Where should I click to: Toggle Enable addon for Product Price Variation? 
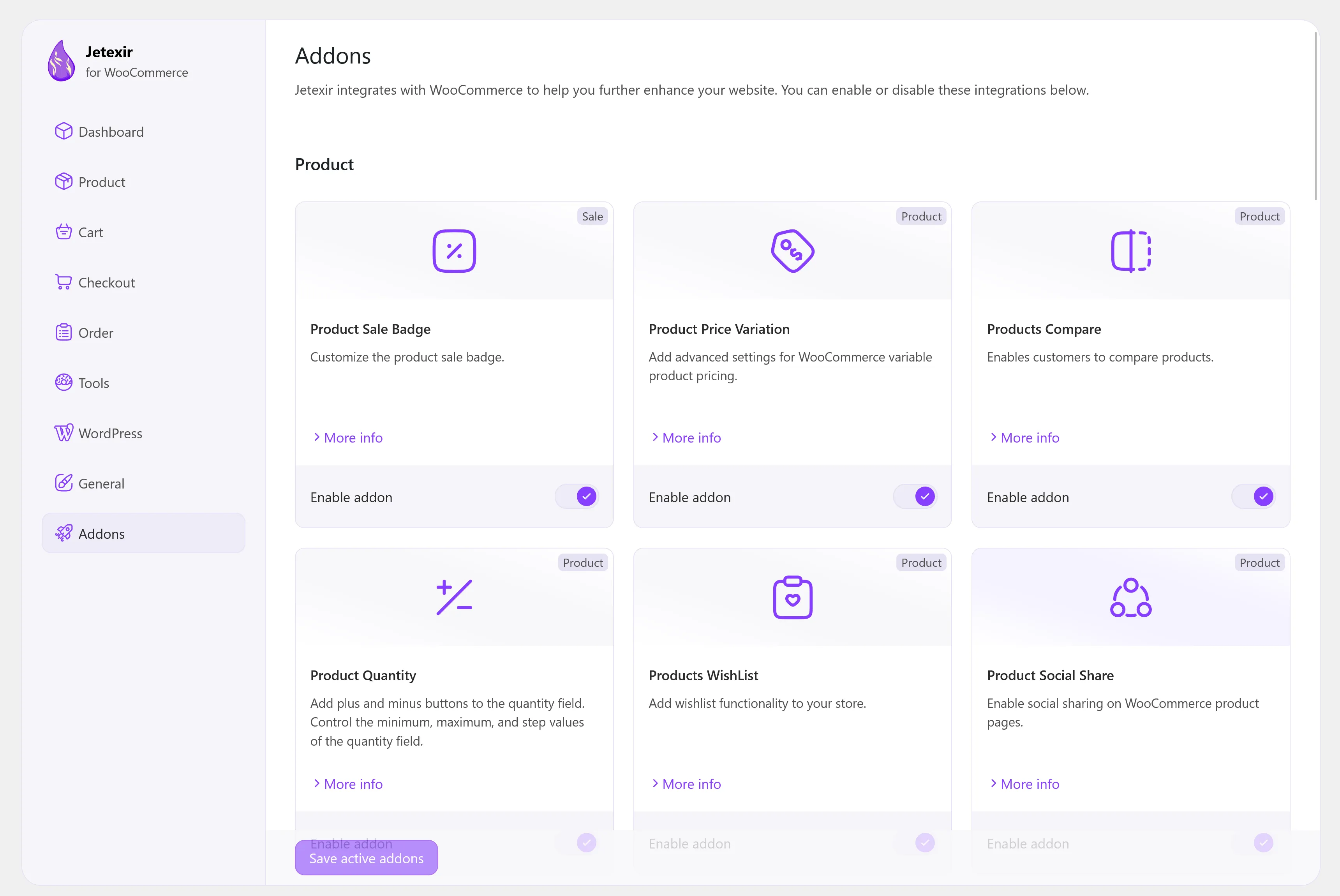[x=915, y=497]
